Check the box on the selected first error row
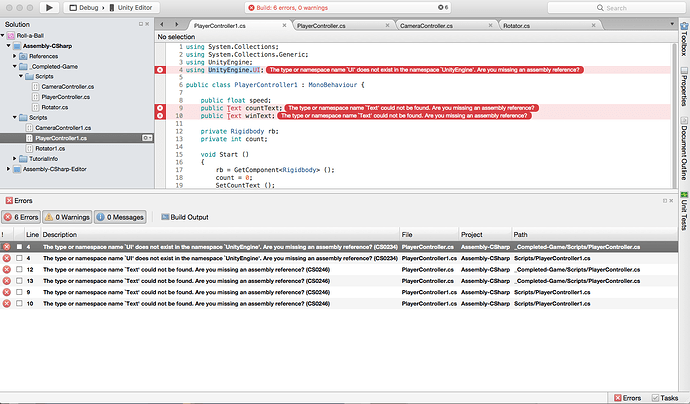690x404 pixels. (x=19, y=247)
